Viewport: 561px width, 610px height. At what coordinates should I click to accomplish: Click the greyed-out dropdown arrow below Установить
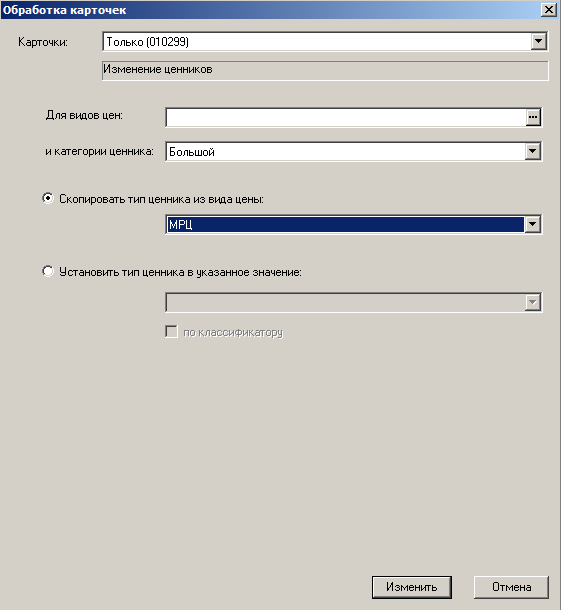pyautogui.click(x=533, y=302)
